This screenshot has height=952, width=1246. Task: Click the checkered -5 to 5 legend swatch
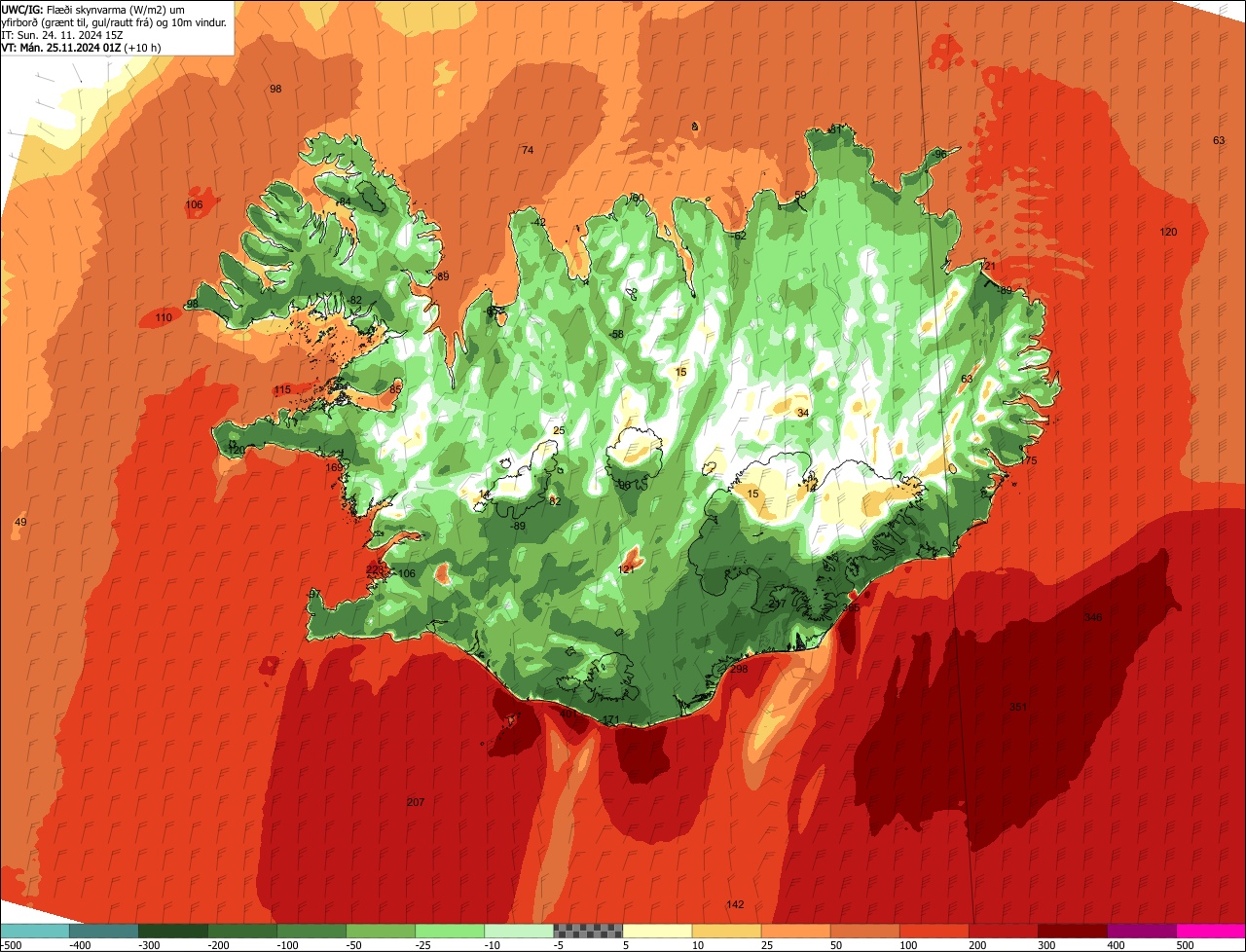tap(587, 931)
